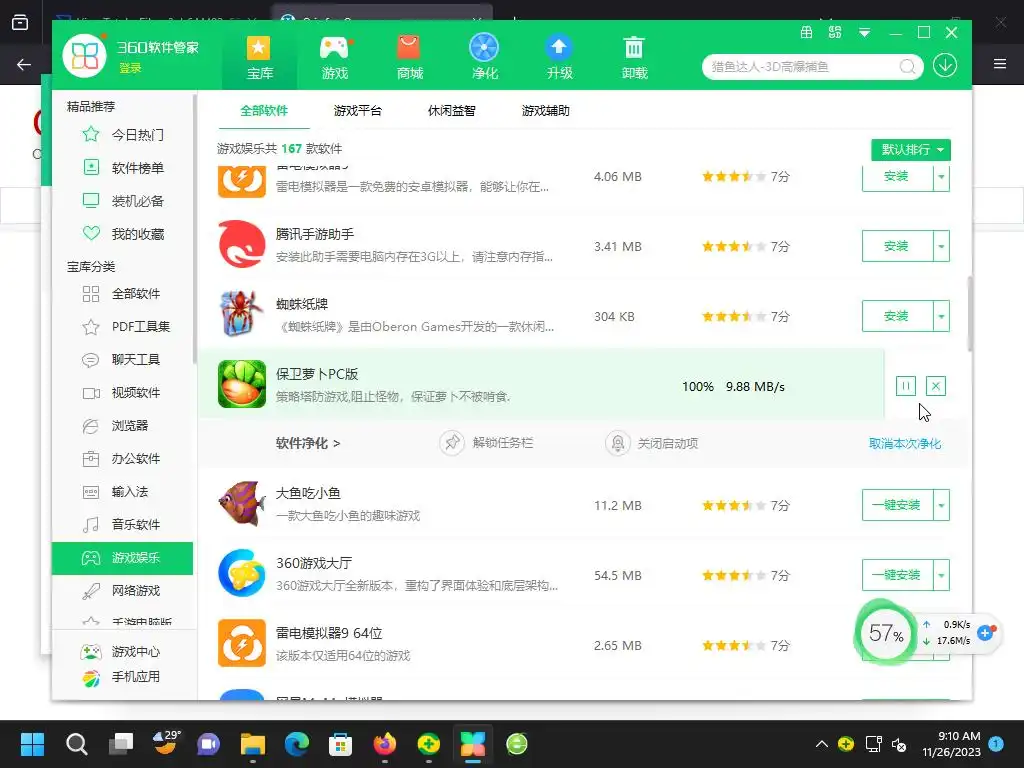Open the 游戏 gamepad section

335,57
